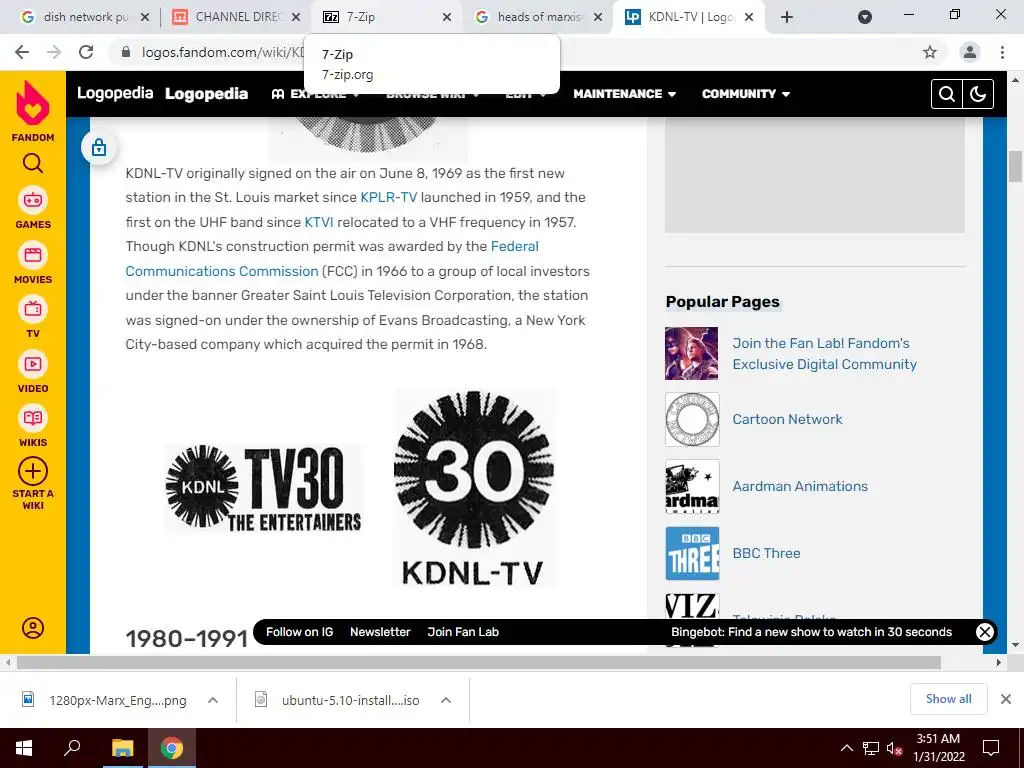Viewport: 1024px width, 768px height.
Task: Open the Windows Start menu
Action: point(24,748)
